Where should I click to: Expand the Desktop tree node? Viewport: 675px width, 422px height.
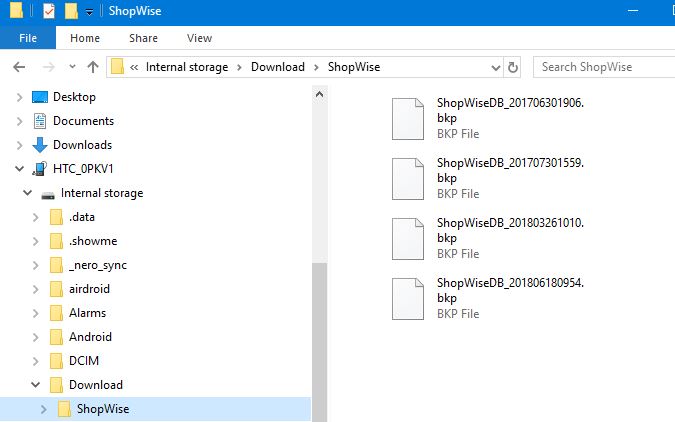click(x=19, y=97)
